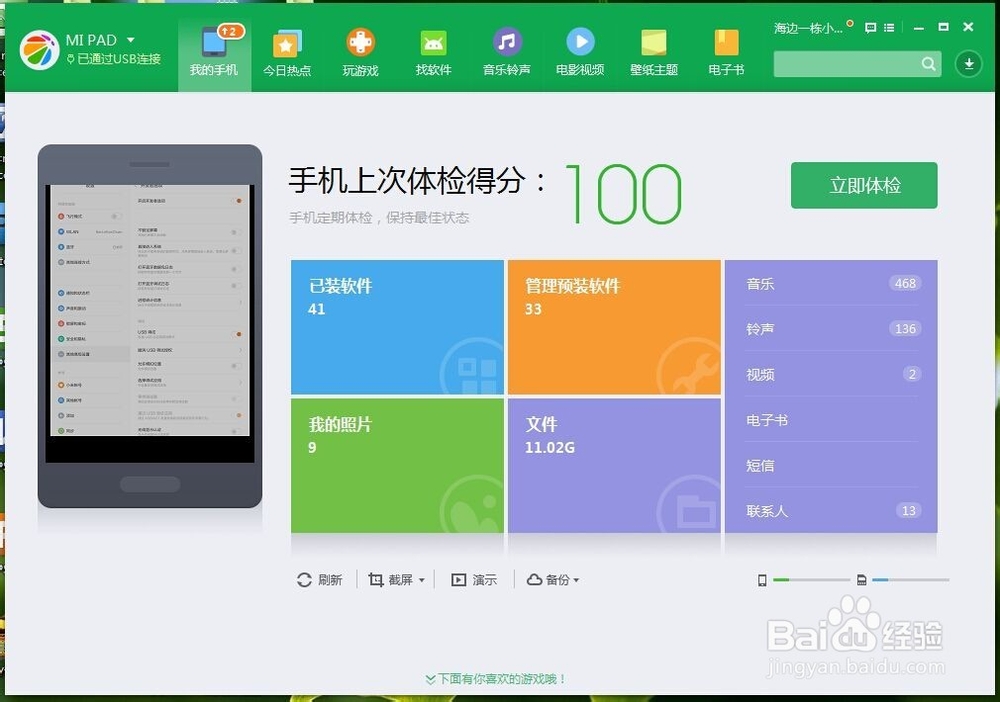1000x702 pixels.
Task: Click account name 海边一栋小...
Action: [x=809, y=28]
